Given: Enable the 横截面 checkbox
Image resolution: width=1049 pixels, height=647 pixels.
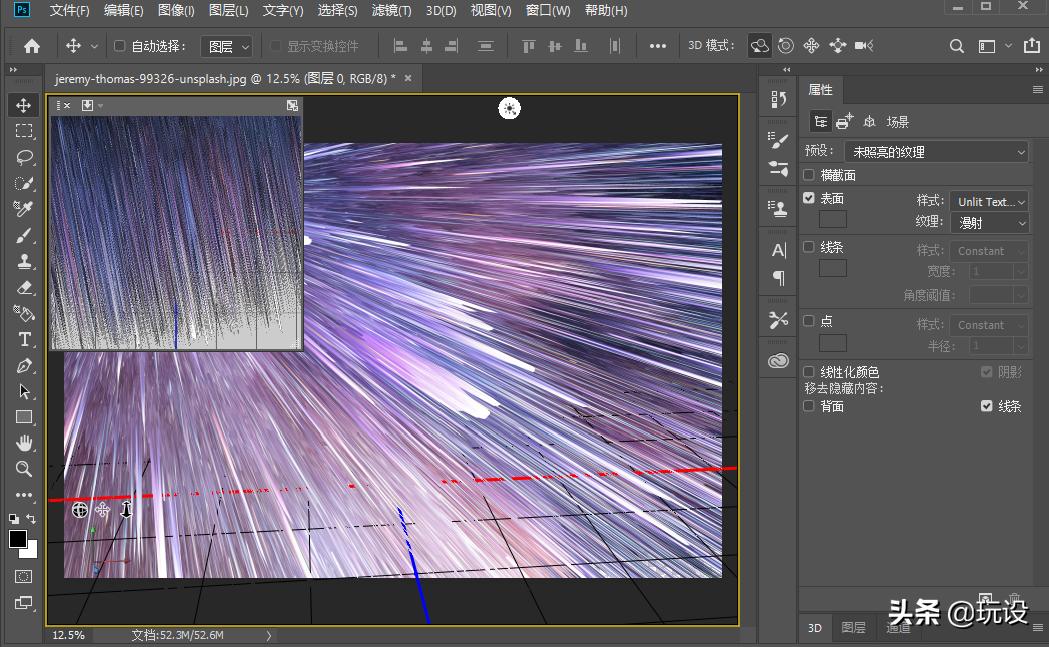Looking at the screenshot, I should pyautogui.click(x=809, y=175).
